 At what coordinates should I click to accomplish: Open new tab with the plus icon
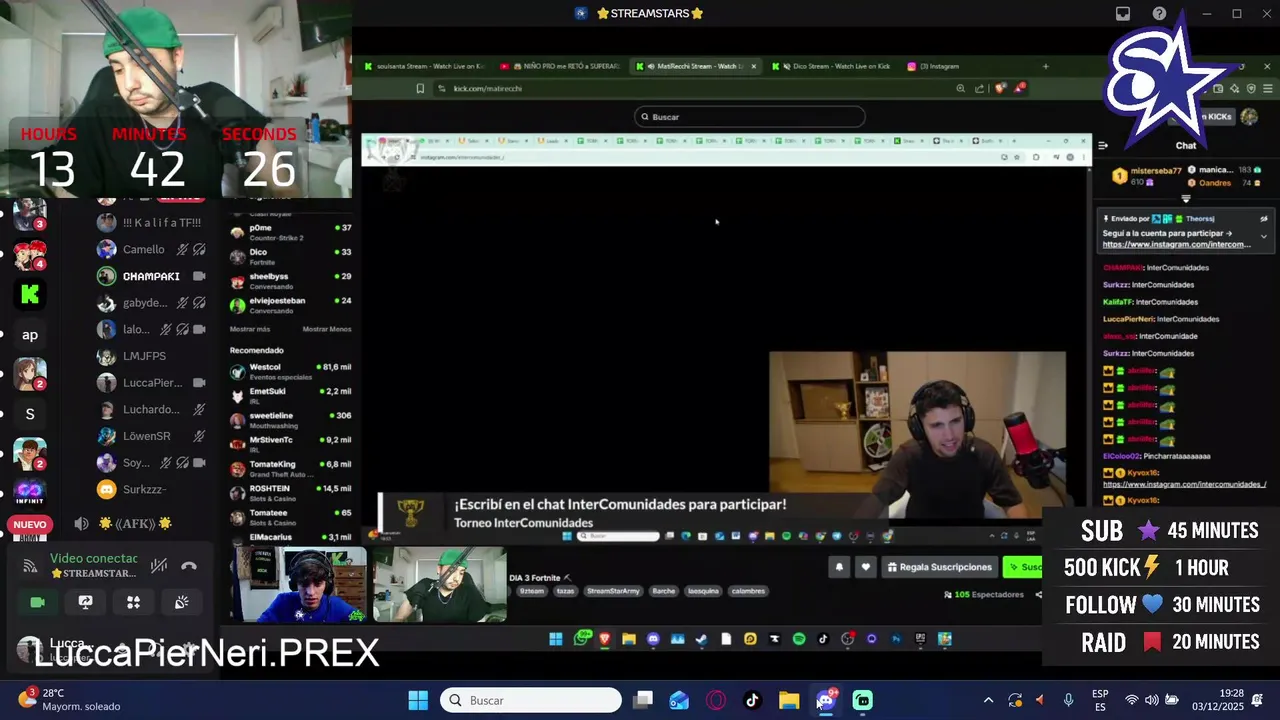[1045, 66]
